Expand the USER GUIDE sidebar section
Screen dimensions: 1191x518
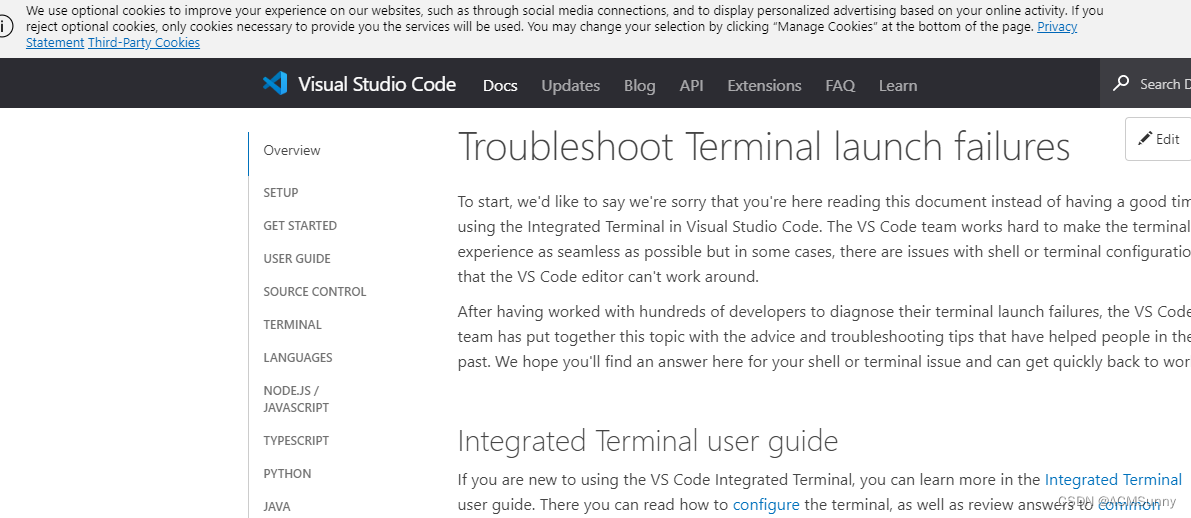[297, 258]
